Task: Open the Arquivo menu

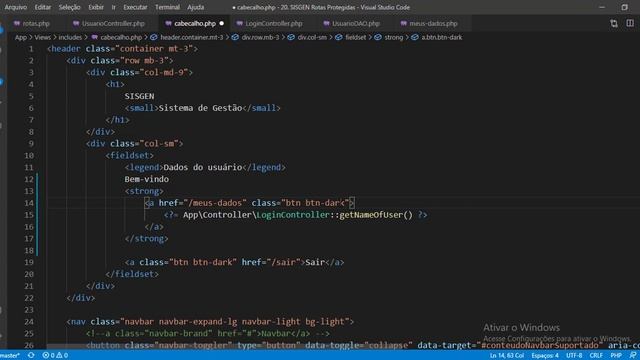Action: coord(16,7)
